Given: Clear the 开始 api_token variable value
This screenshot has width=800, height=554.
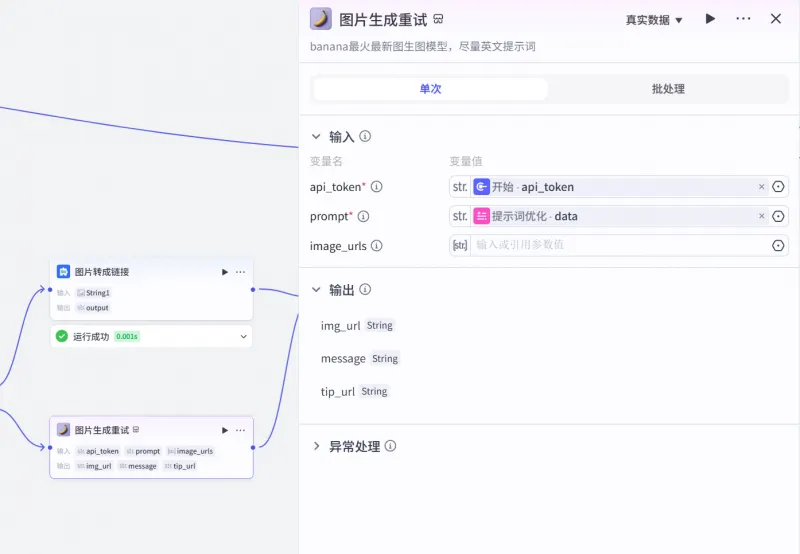Looking at the screenshot, I should pos(761,187).
